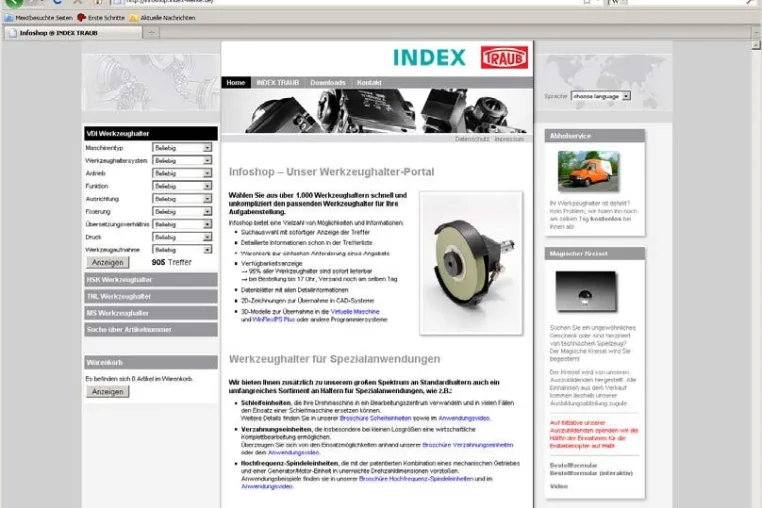Collapse the VDI Werkzeughalter section header

point(151,133)
